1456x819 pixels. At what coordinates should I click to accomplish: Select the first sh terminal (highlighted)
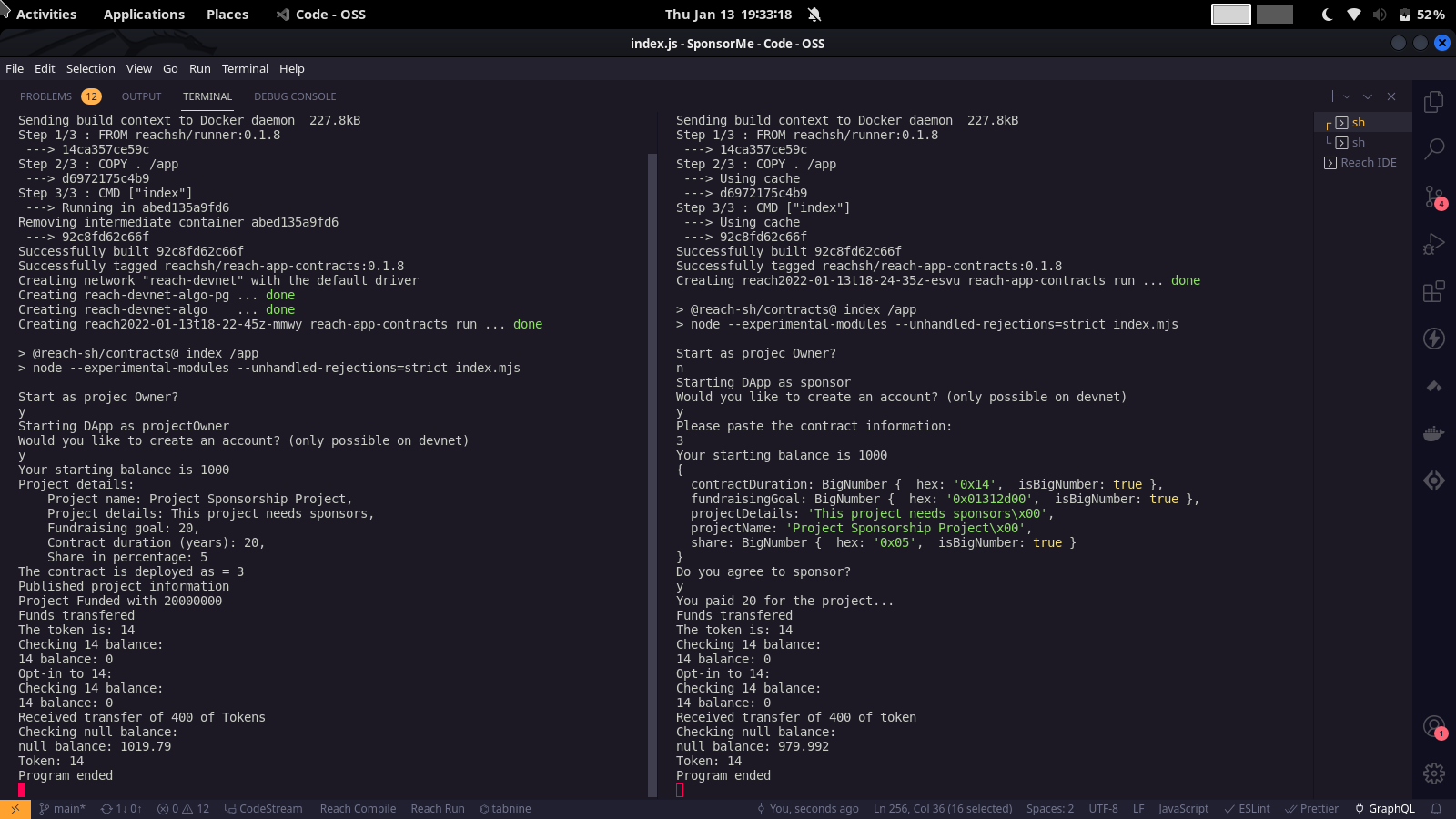1363,123
